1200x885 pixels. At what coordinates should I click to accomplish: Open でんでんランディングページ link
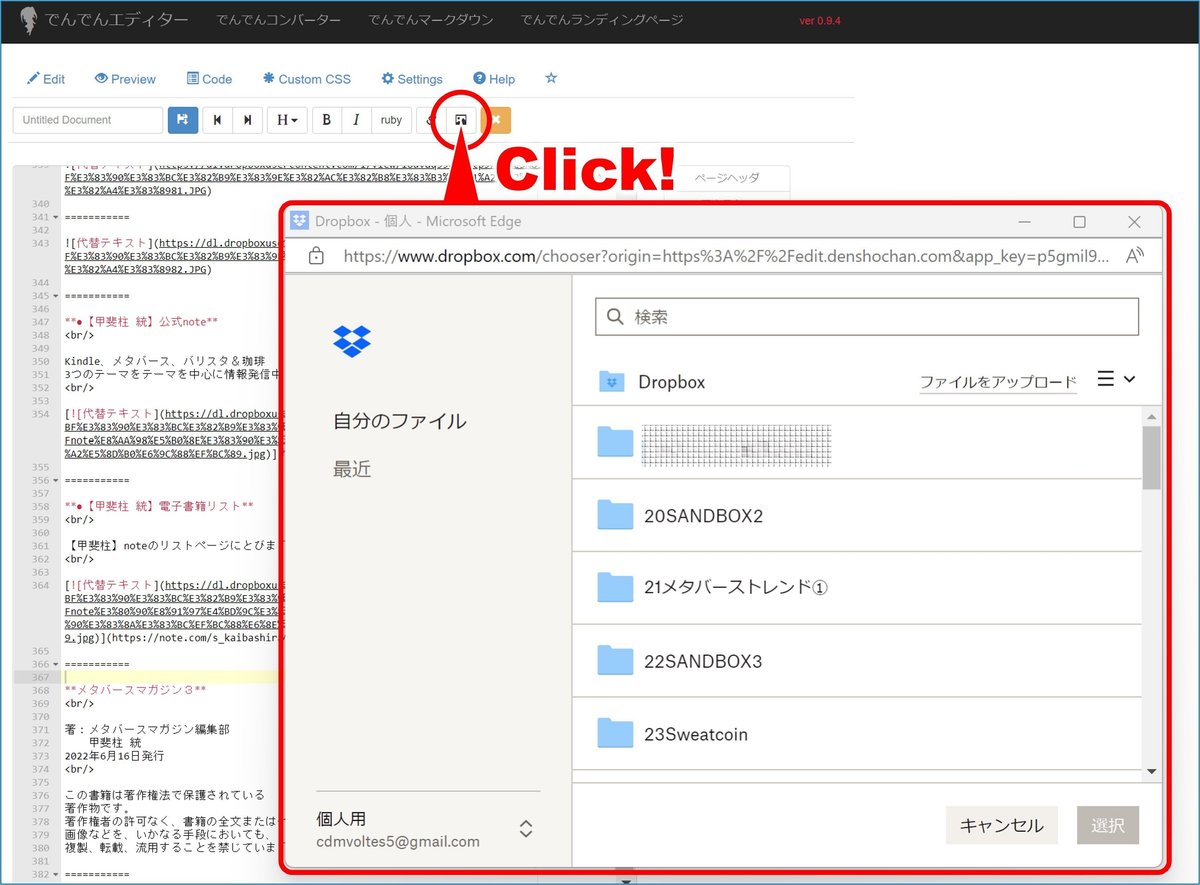[x=603, y=20]
